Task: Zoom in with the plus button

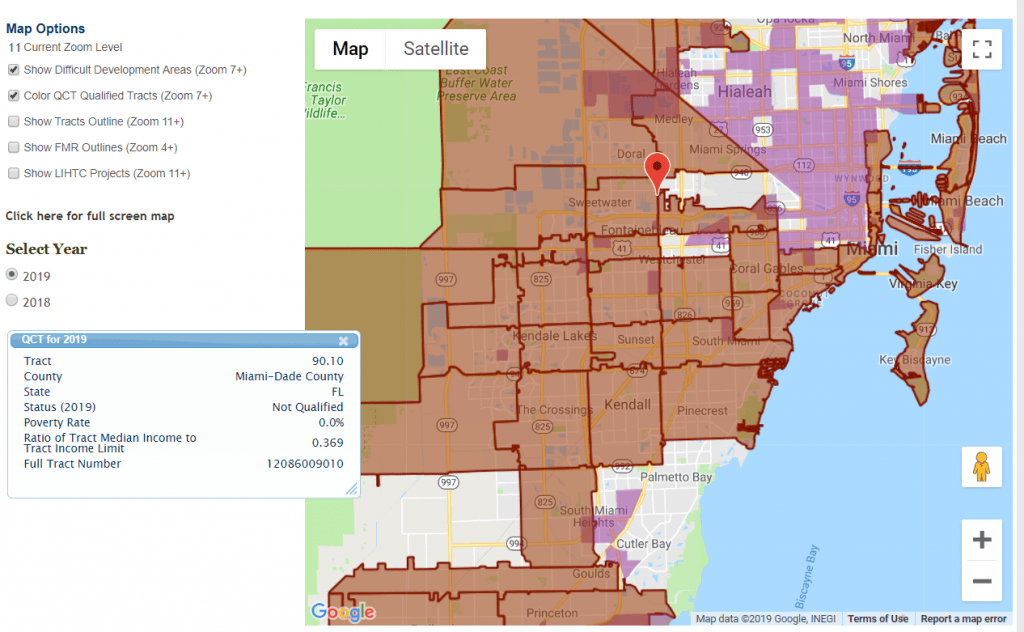Action: pyautogui.click(x=981, y=540)
